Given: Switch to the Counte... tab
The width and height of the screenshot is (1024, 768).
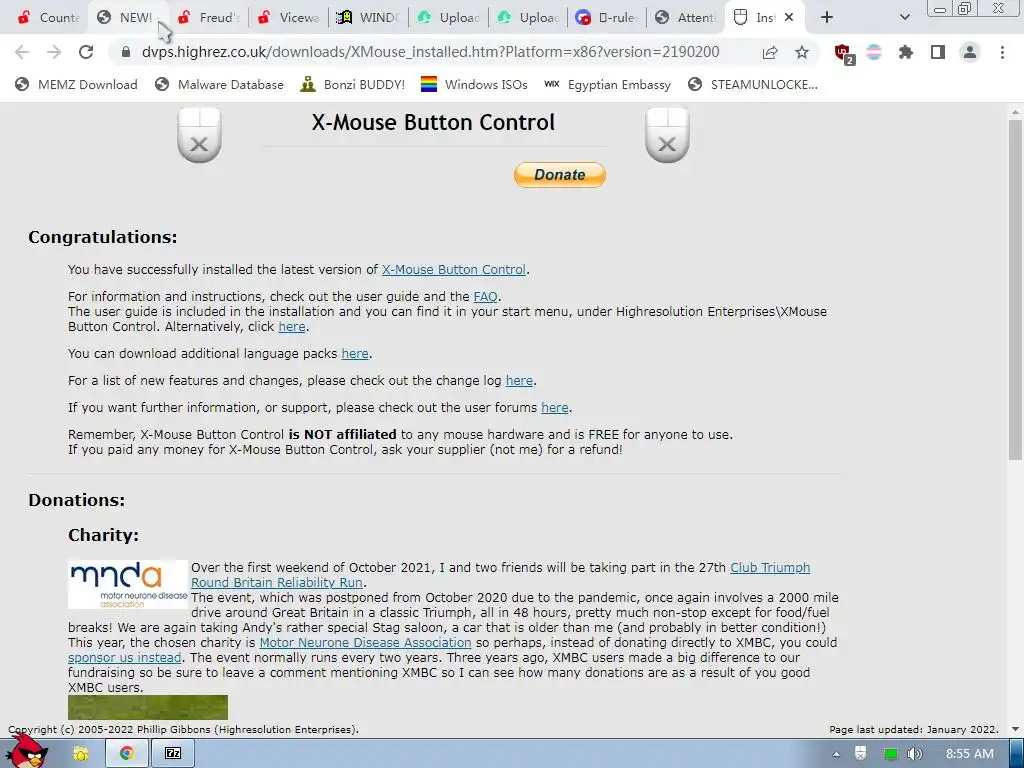Looking at the screenshot, I should pyautogui.click(x=48, y=18).
